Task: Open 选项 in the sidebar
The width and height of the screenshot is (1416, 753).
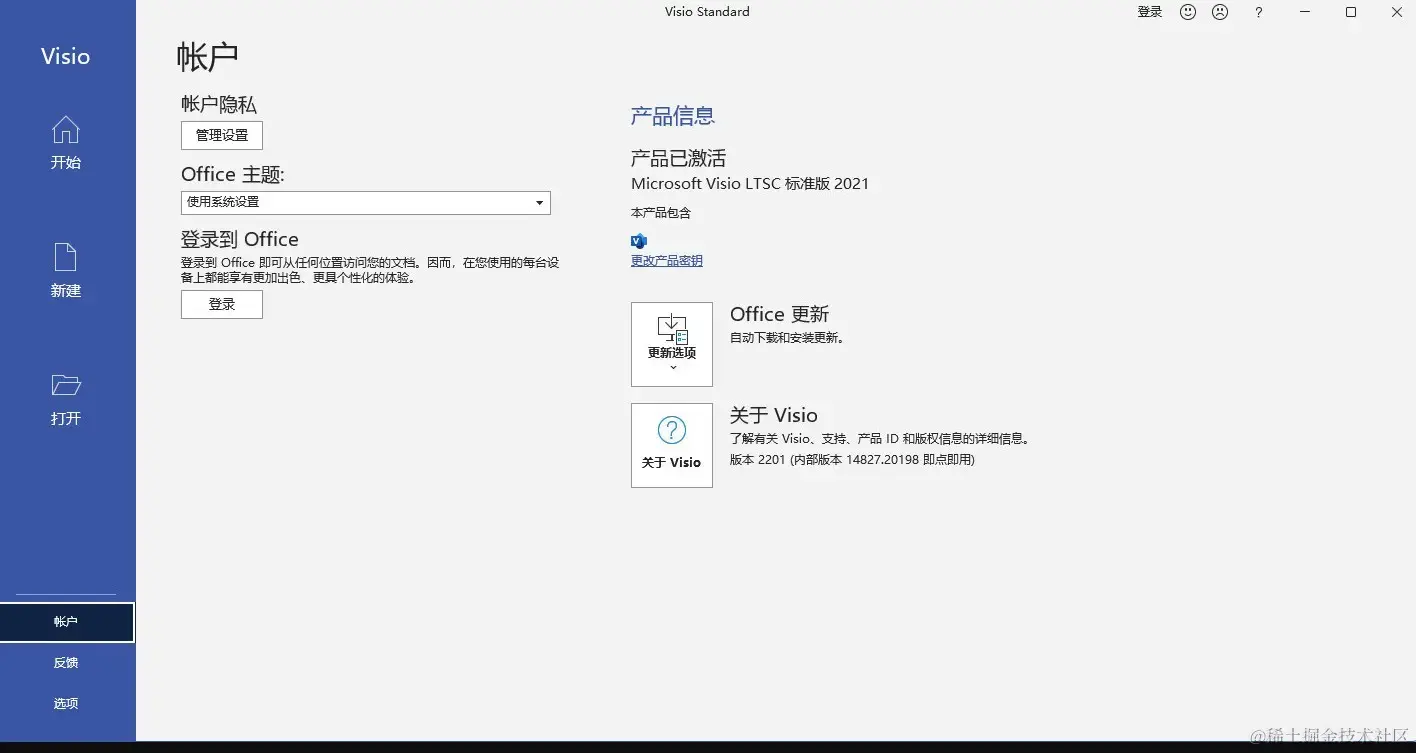Action: (x=66, y=704)
